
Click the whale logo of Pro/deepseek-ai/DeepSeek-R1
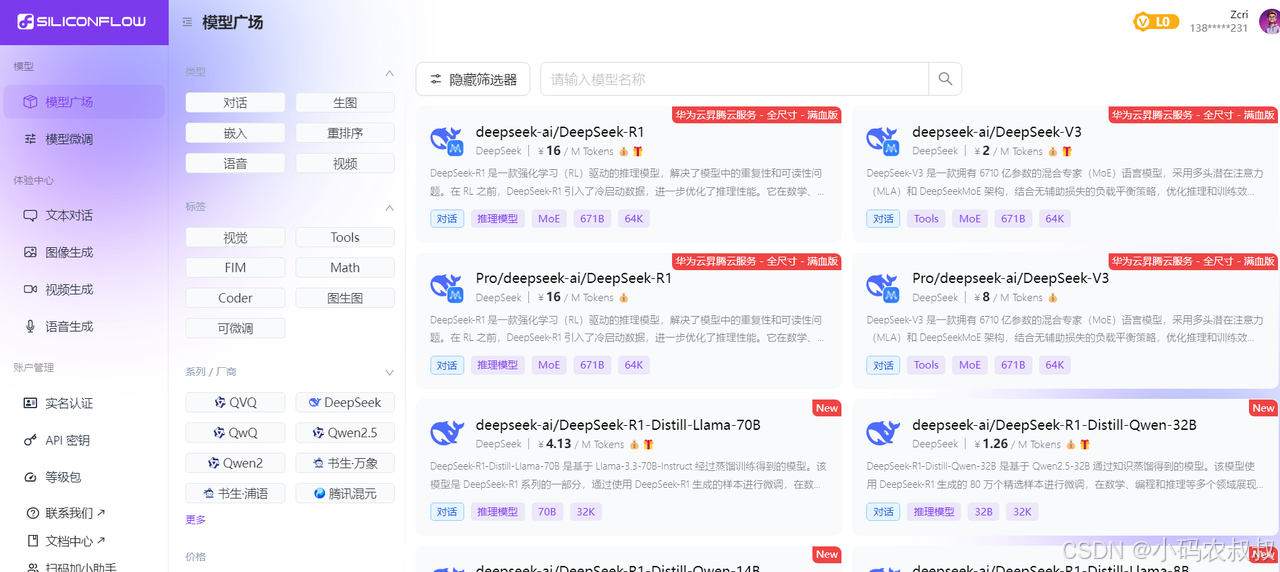(447, 287)
